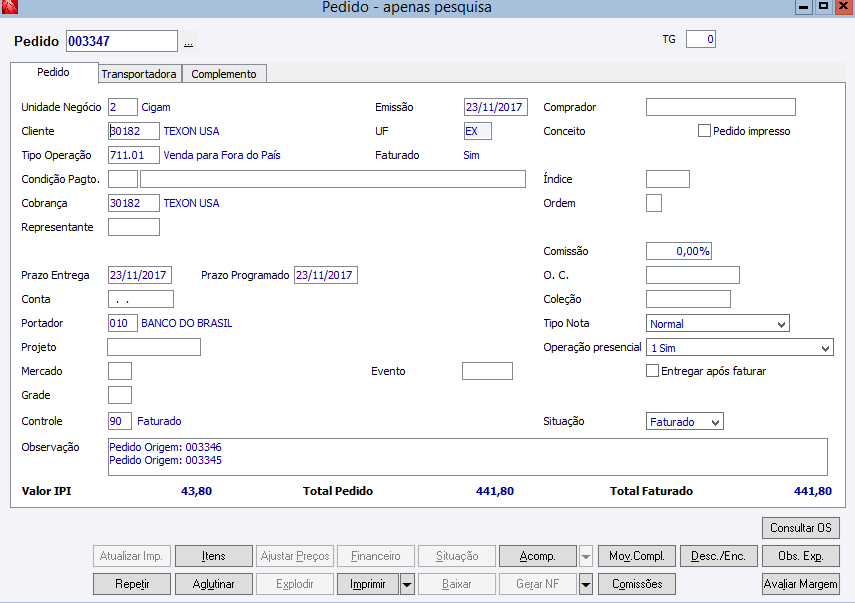This screenshot has height=603, width=855.
Task: Click the Tipo Operação code field
Action: [134, 155]
